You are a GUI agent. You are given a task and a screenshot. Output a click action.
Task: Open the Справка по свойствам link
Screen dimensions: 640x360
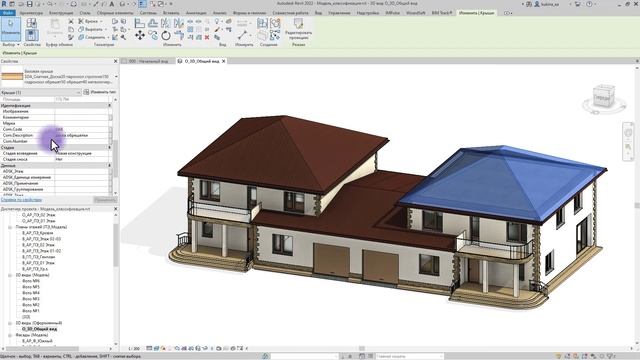tap(21, 200)
